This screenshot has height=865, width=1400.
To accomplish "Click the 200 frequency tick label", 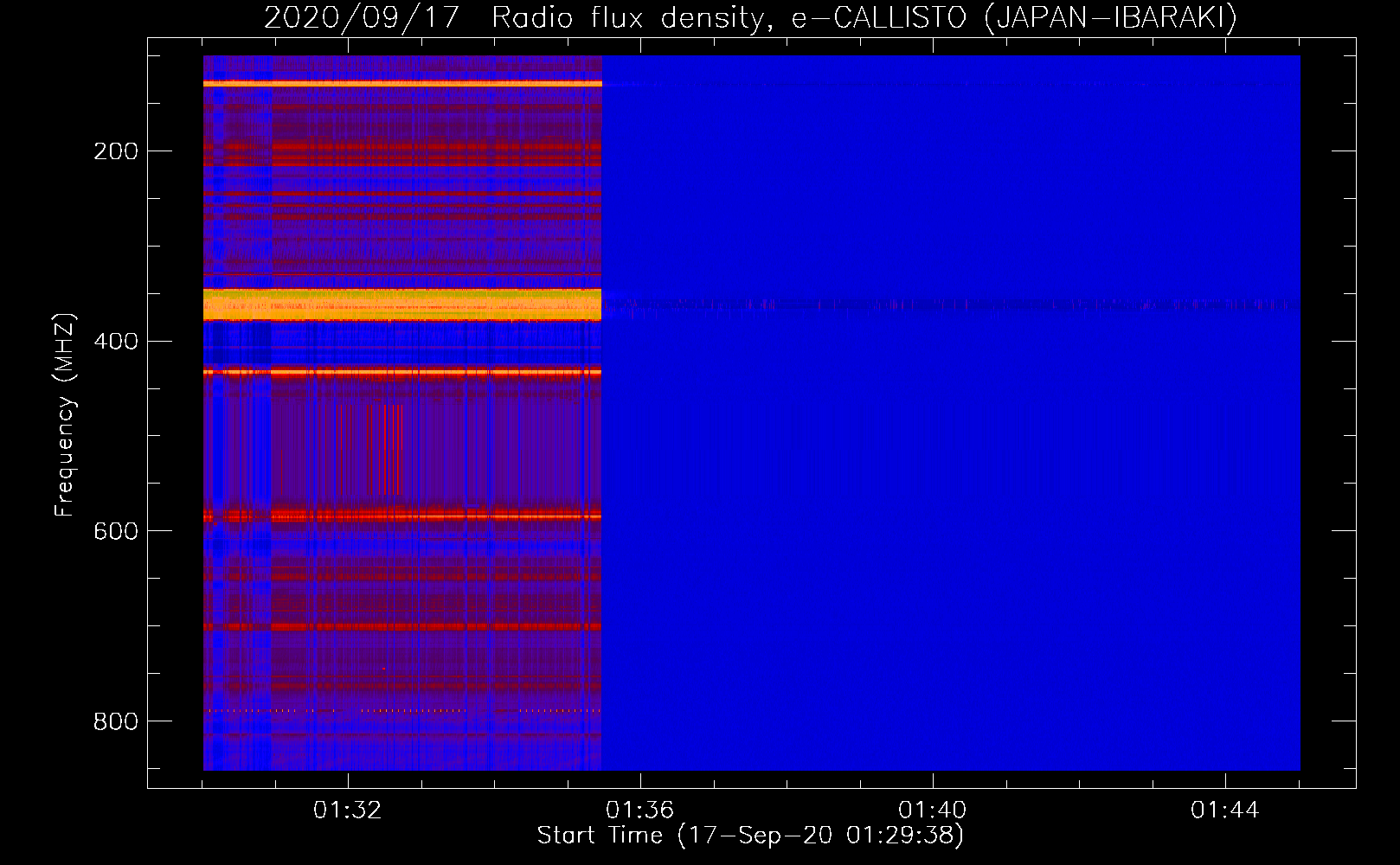I will pos(116,151).
